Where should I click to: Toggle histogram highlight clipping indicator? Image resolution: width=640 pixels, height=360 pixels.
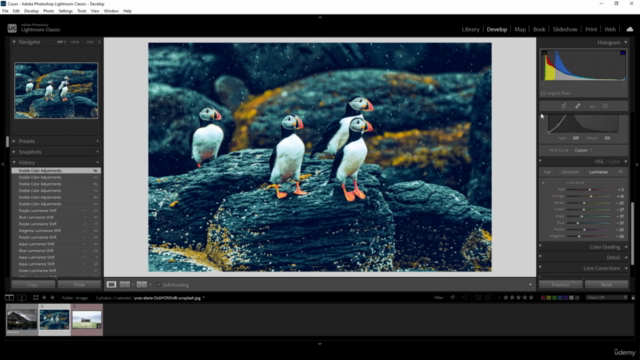(x=623, y=53)
